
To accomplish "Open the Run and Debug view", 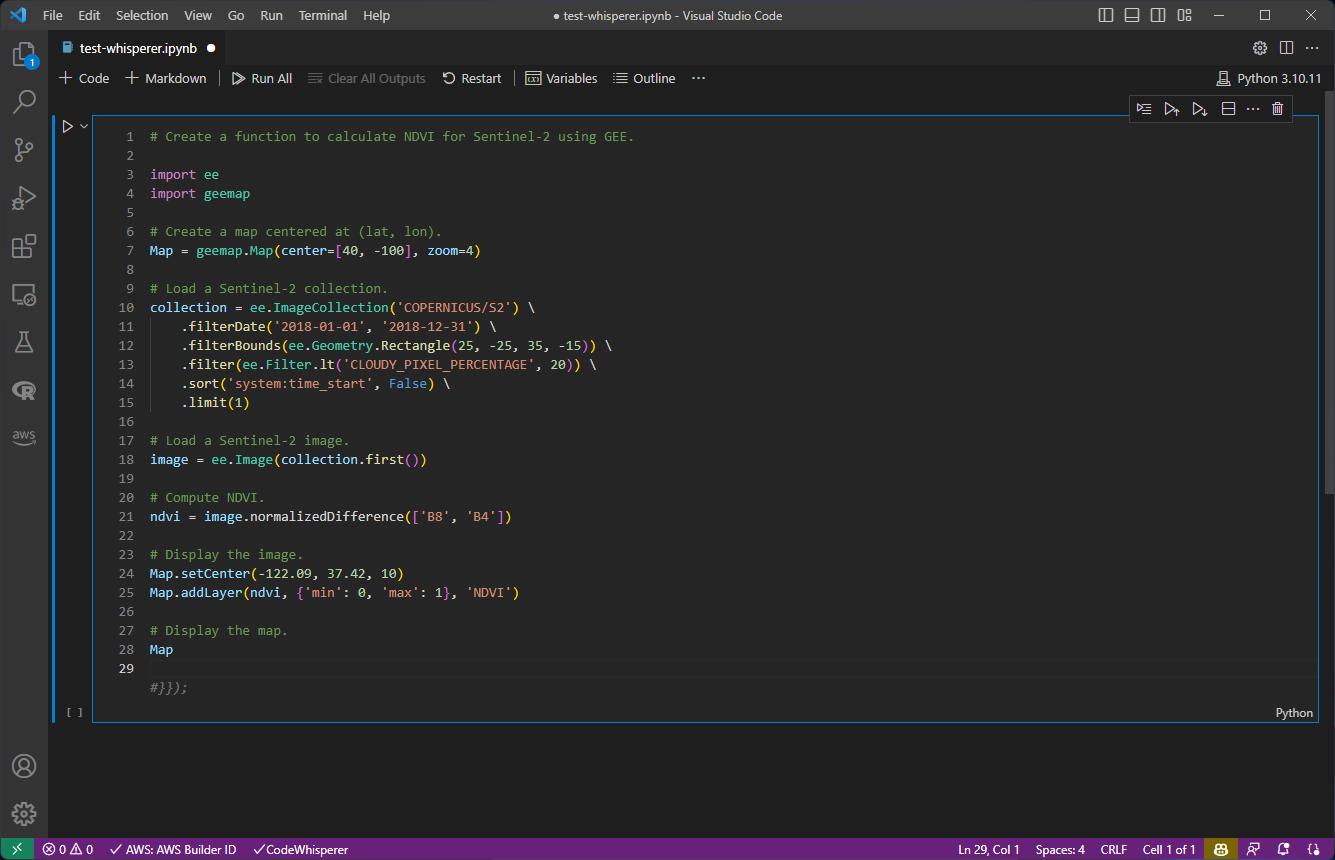I will (x=25, y=197).
